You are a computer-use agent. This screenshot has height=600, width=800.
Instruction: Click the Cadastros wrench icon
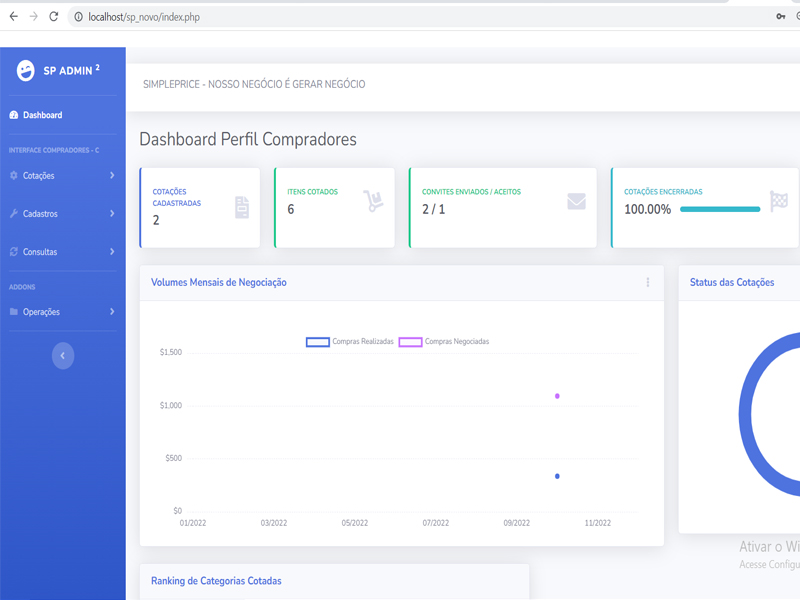tap(14, 213)
